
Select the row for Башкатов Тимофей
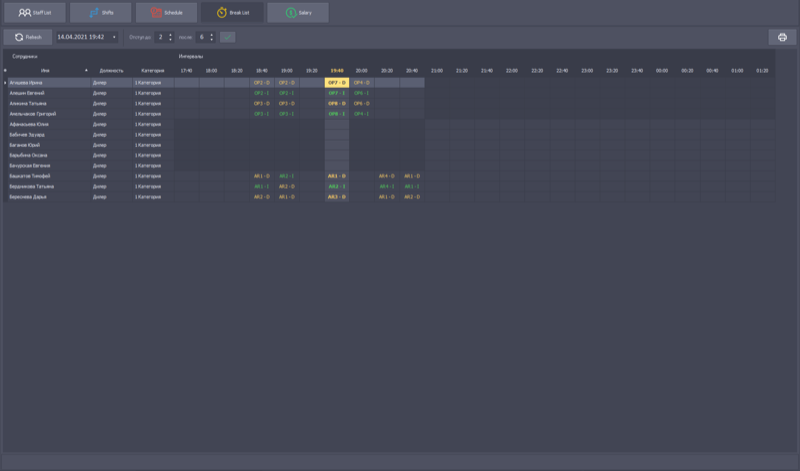pyautogui.click(x=40, y=176)
